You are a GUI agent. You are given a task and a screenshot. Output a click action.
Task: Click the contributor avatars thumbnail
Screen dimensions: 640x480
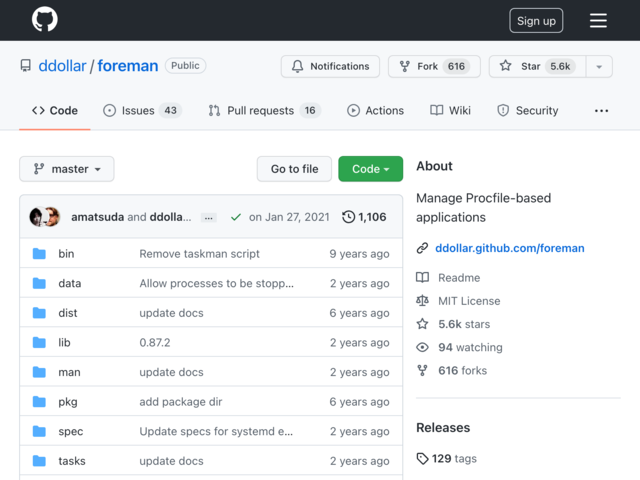45,217
